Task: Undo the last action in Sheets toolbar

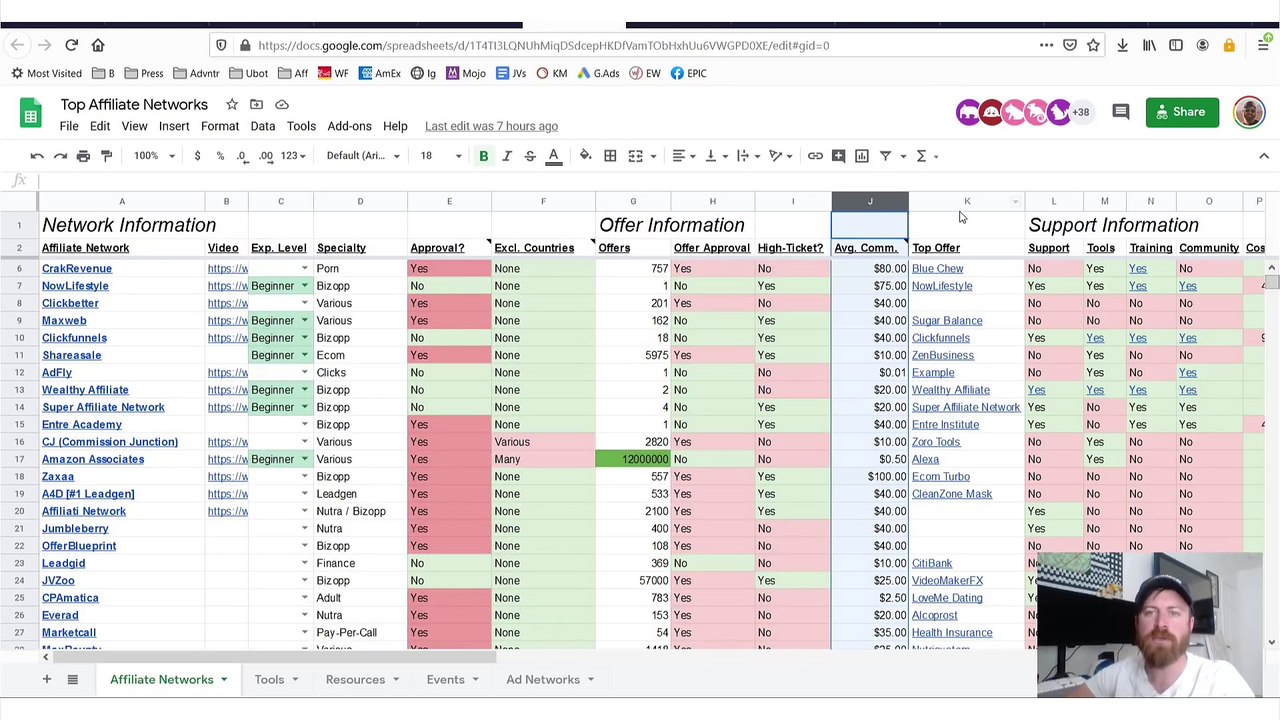Action: (37, 156)
